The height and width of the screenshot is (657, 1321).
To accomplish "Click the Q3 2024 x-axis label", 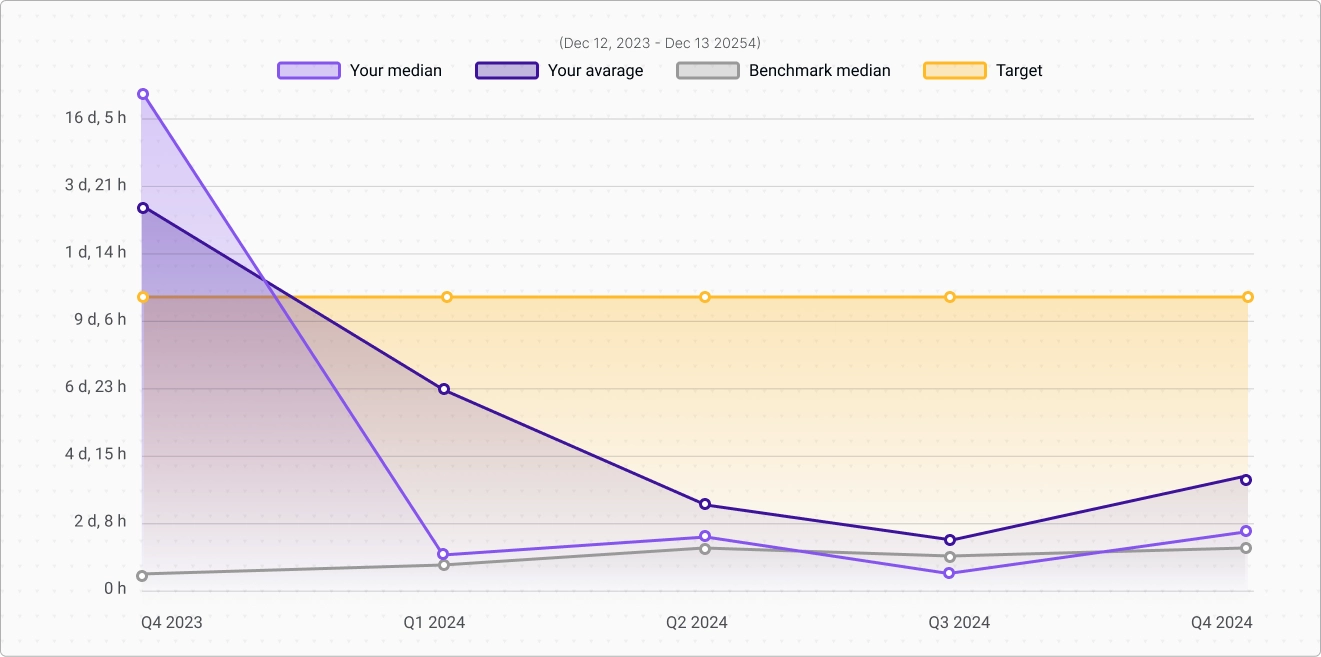I will coord(959,622).
